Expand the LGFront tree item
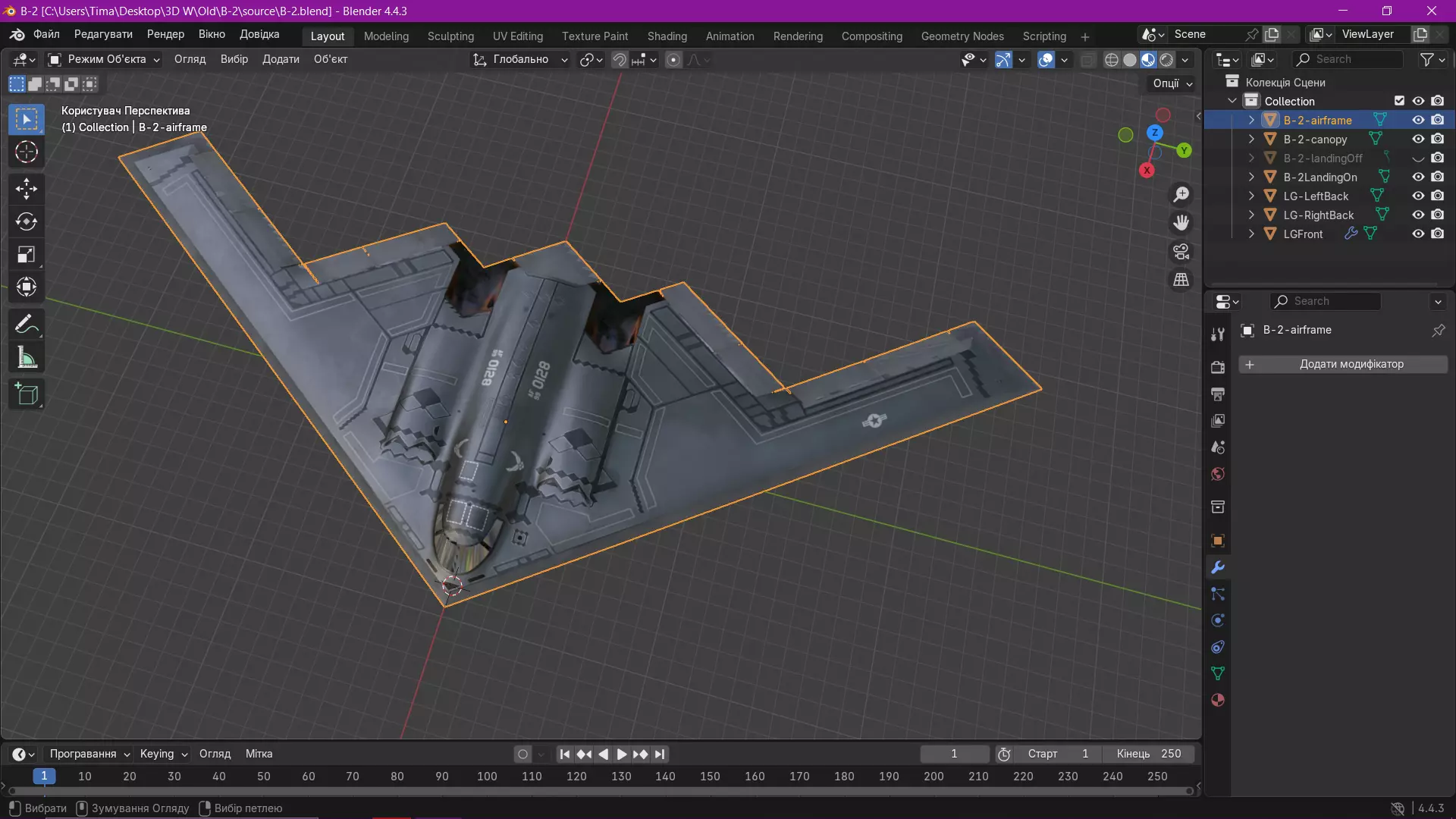Image resolution: width=1456 pixels, height=819 pixels. click(1251, 234)
